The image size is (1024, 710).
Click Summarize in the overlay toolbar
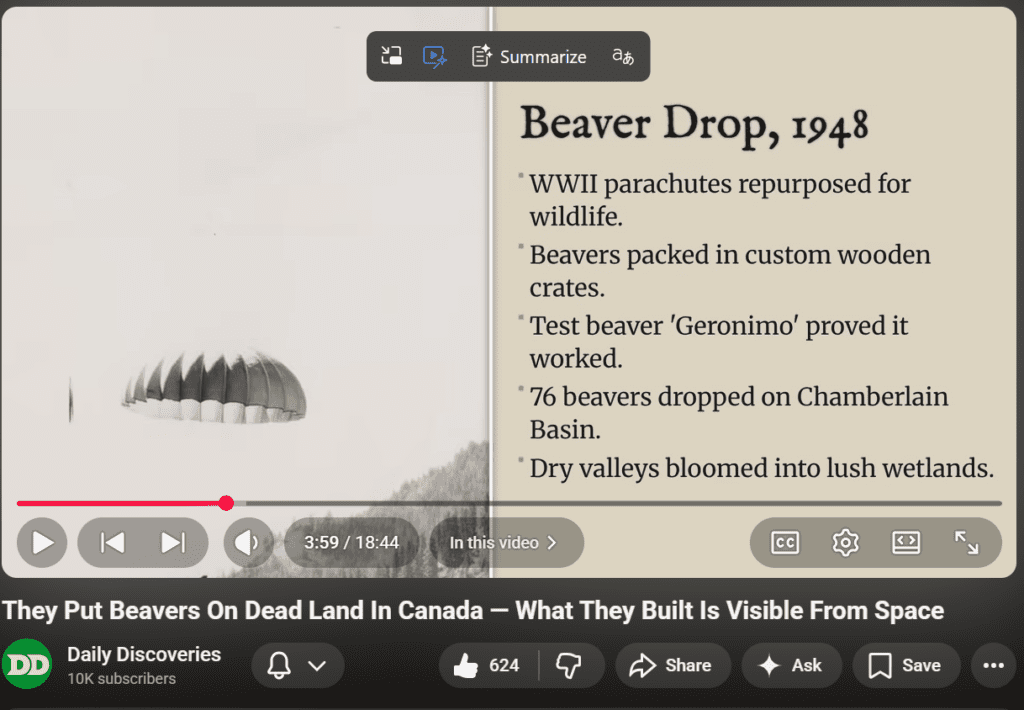coord(529,57)
